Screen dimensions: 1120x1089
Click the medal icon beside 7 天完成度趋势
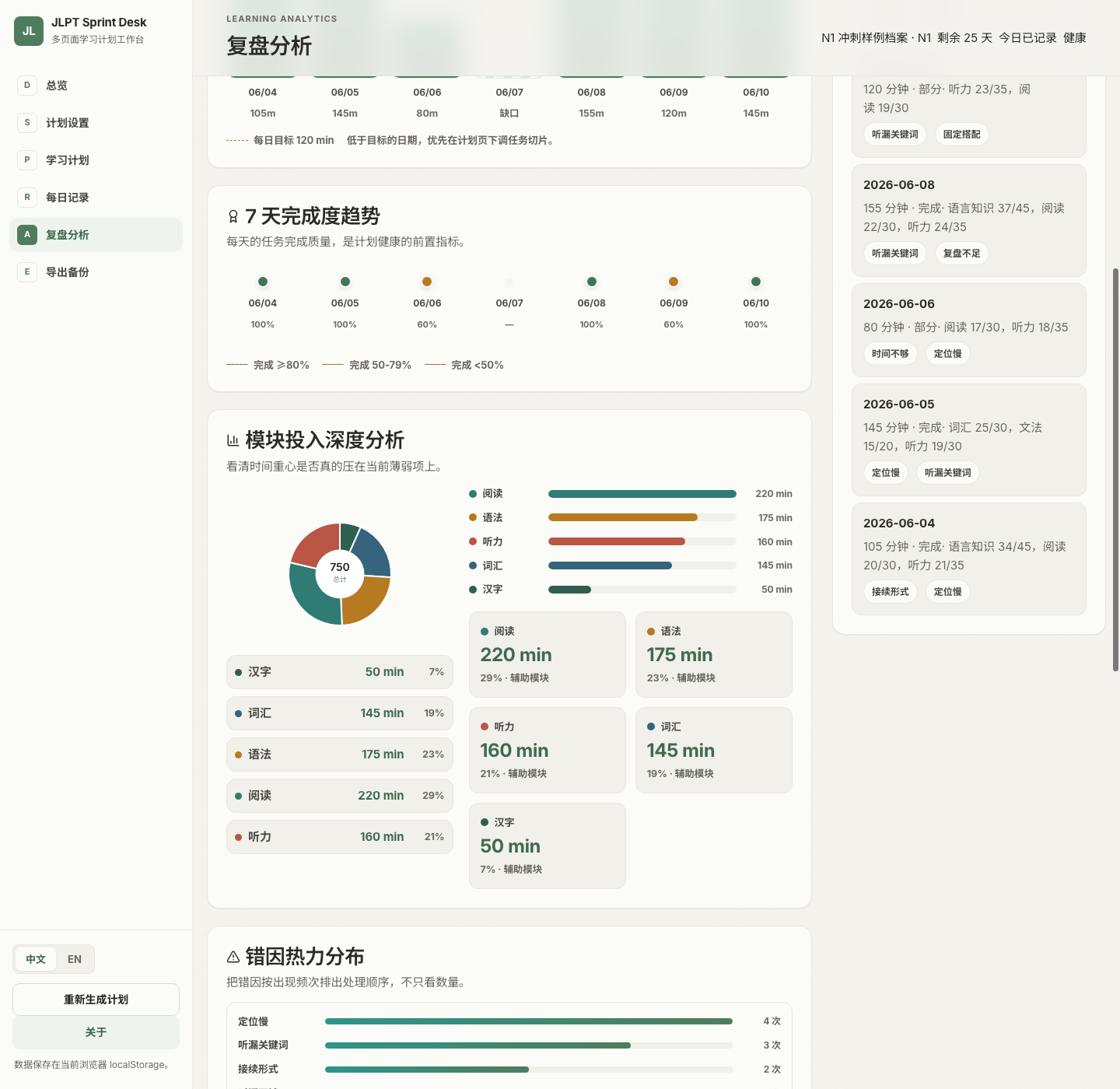coord(233,216)
